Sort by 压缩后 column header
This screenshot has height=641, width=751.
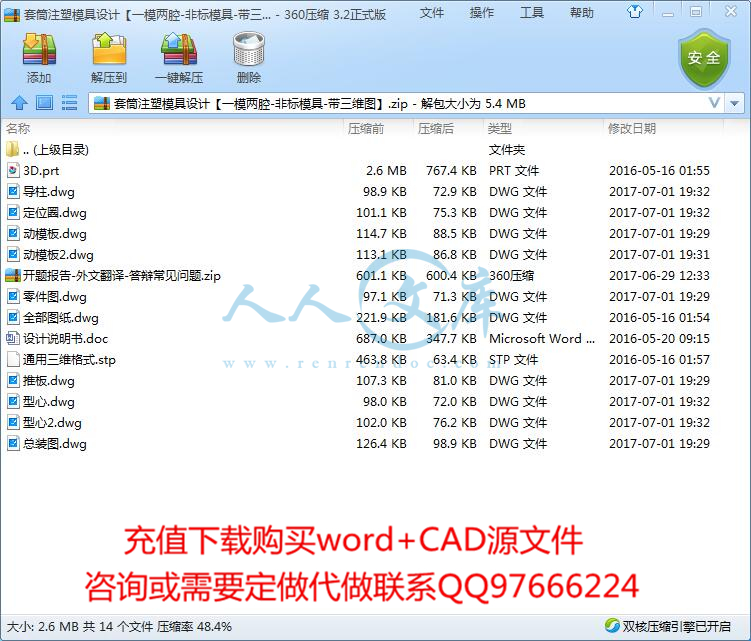click(x=435, y=128)
